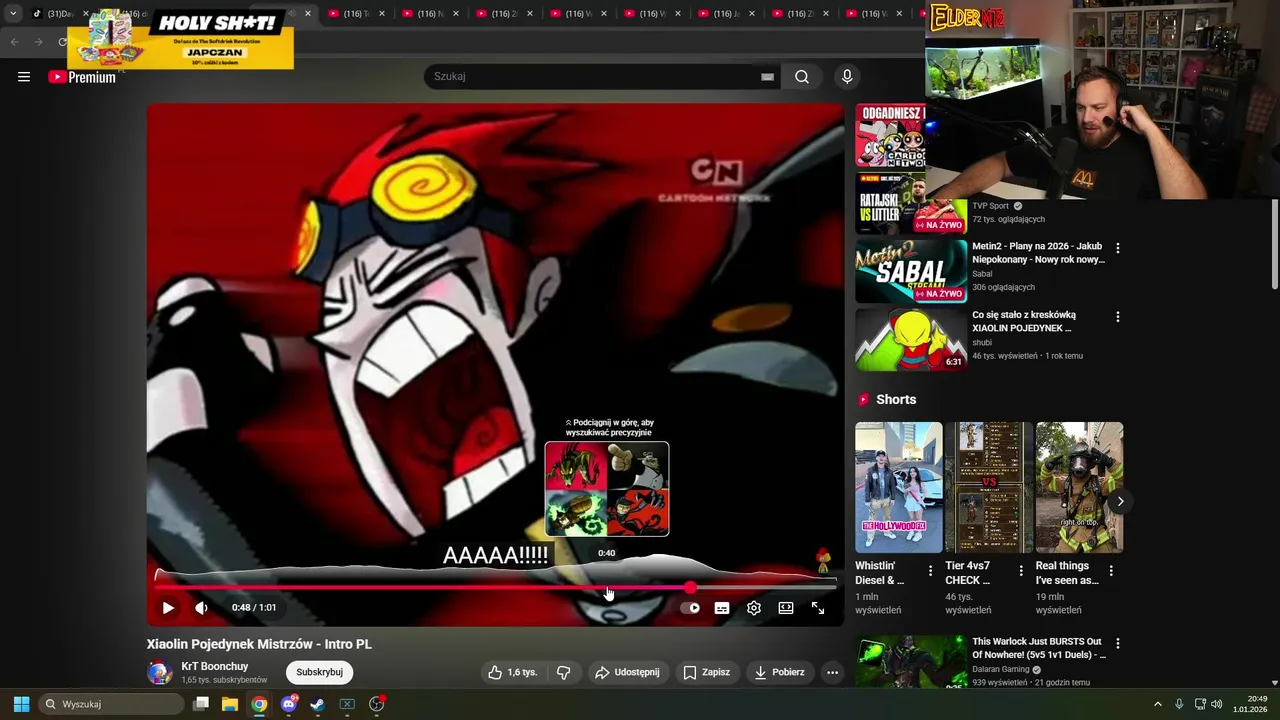Show next Shorts with arrow
1280x720 pixels.
[1120, 501]
